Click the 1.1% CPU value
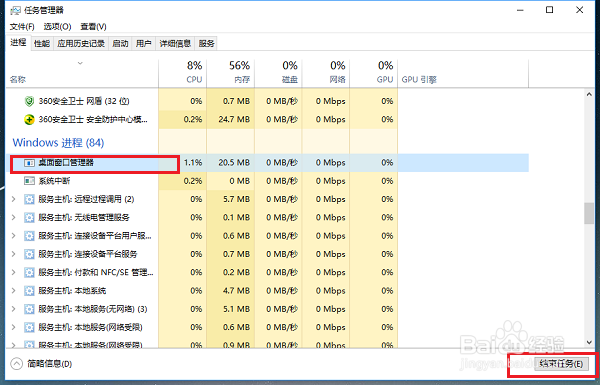 click(x=193, y=163)
